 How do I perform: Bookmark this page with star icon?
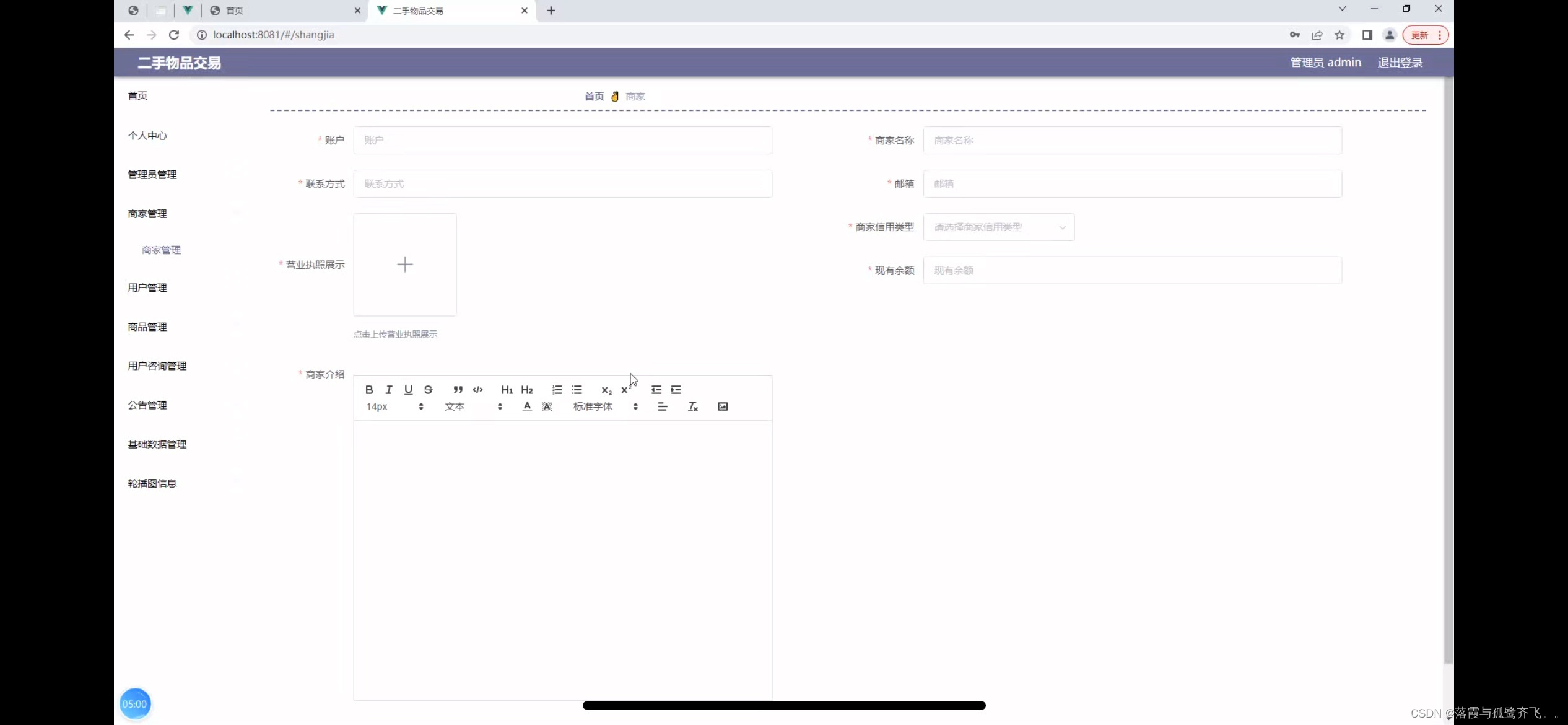1339,35
